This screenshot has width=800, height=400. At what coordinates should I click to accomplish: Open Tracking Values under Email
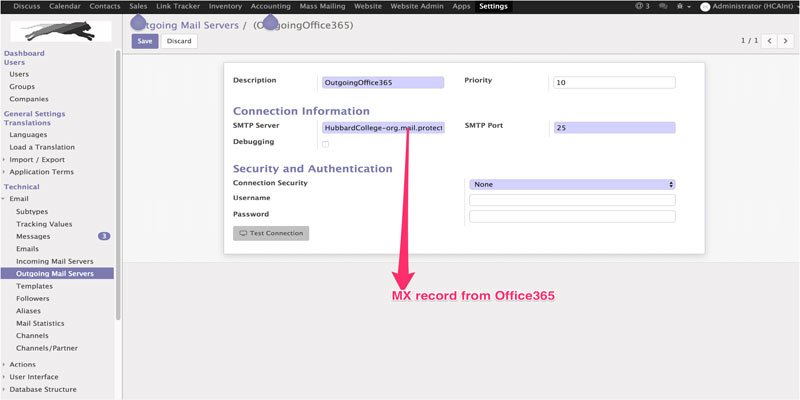click(x=44, y=224)
